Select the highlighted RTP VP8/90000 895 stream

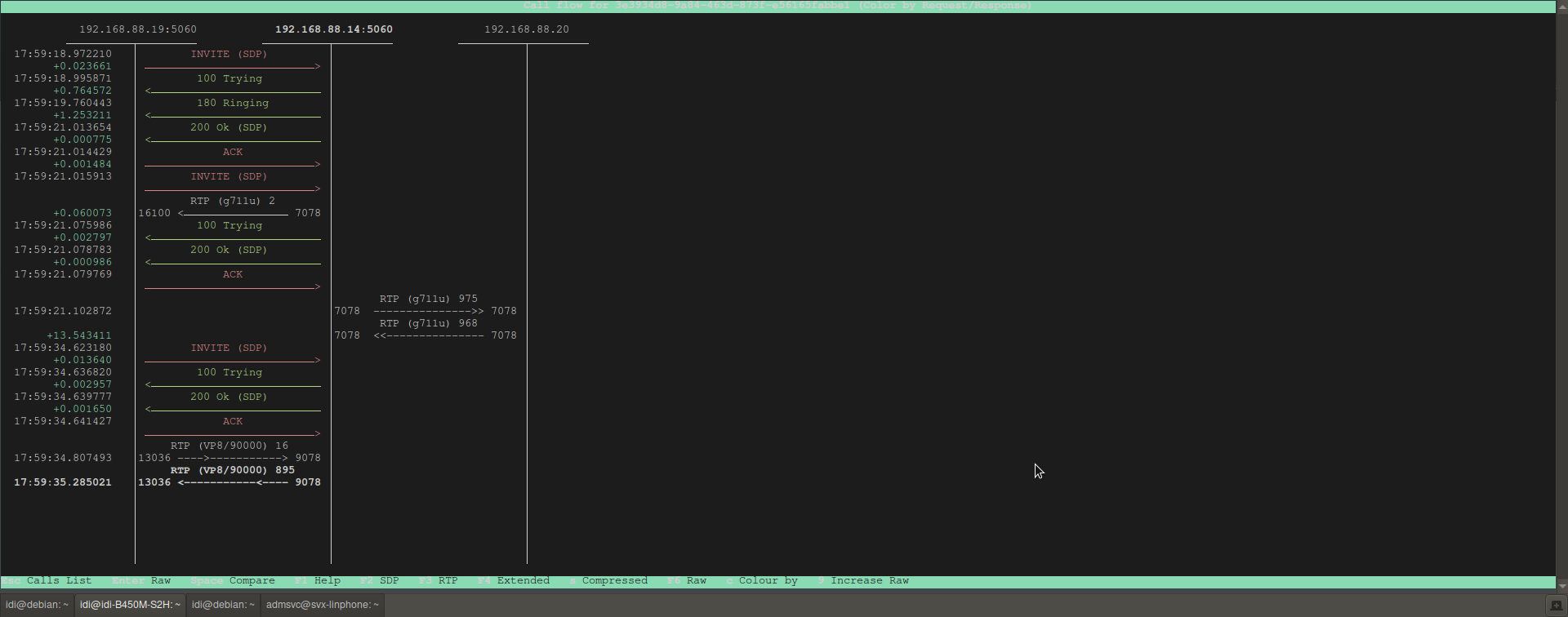pyautogui.click(x=232, y=471)
